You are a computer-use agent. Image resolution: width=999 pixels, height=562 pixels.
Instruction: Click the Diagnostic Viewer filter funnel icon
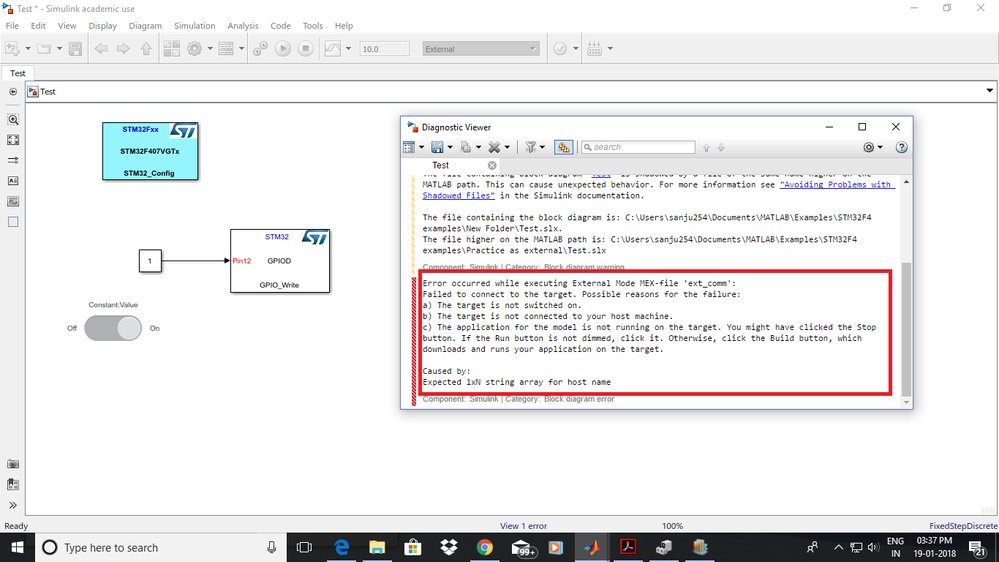coord(530,147)
